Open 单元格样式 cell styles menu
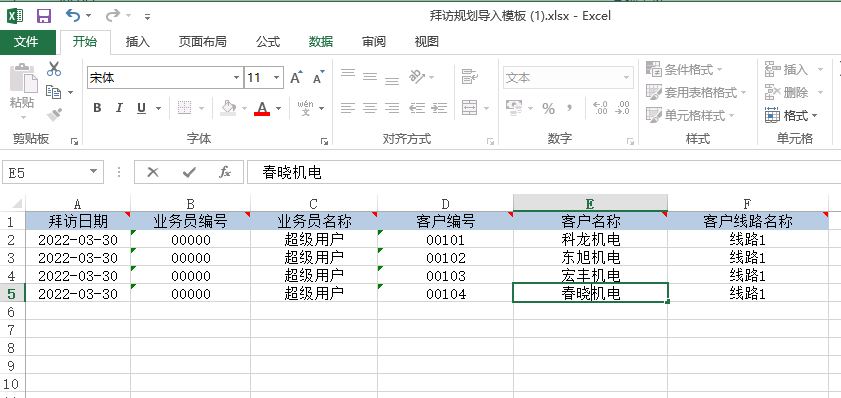The width and height of the screenshot is (841, 398). [x=690, y=115]
